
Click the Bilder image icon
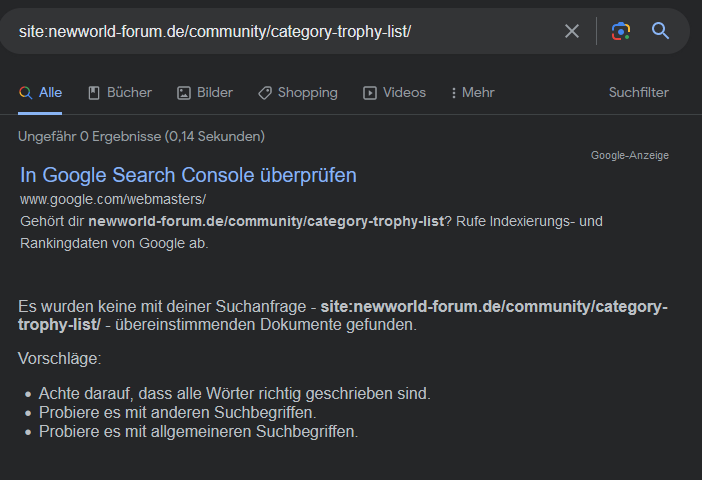[184, 93]
